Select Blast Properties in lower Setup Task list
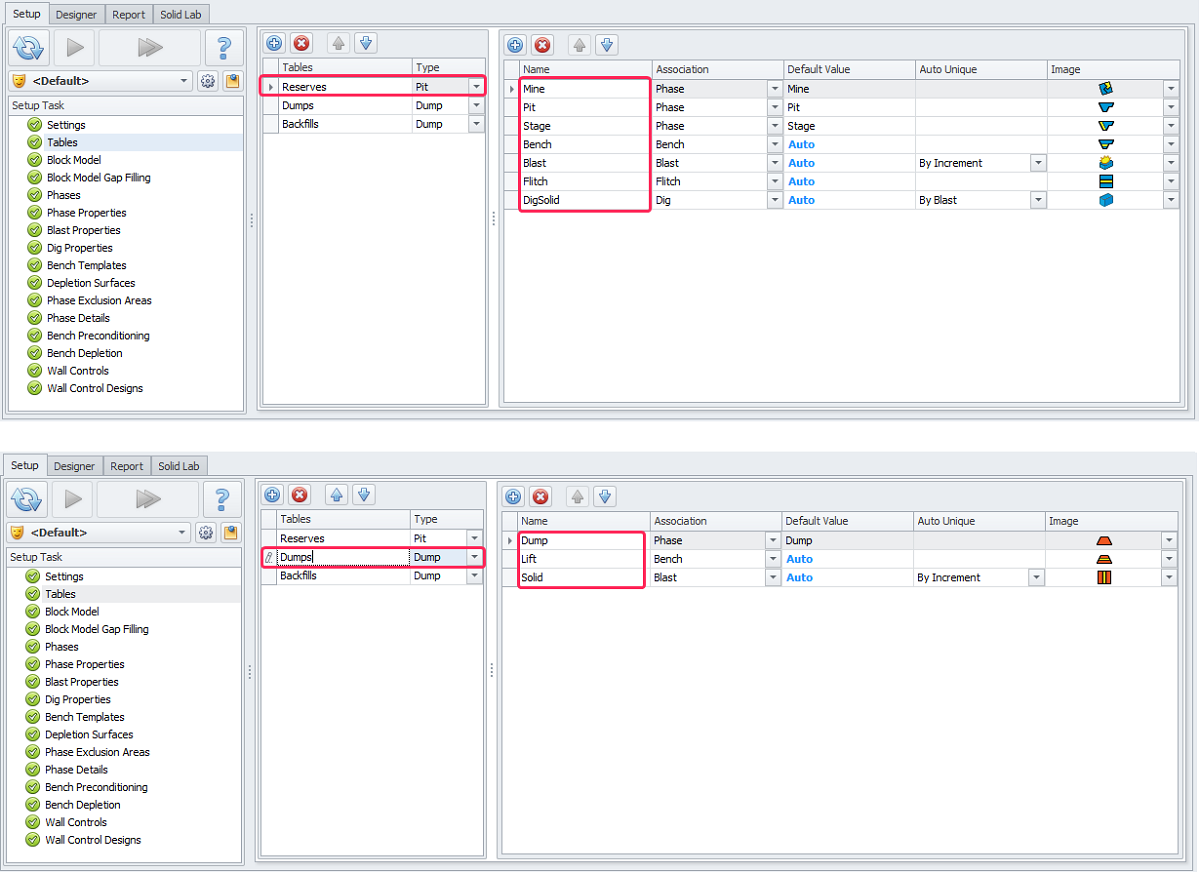The image size is (1200, 872). point(82,682)
